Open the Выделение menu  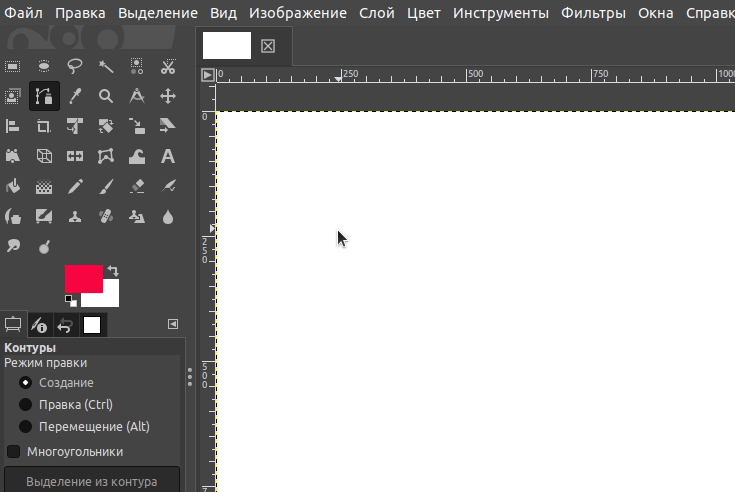[158, 13]
